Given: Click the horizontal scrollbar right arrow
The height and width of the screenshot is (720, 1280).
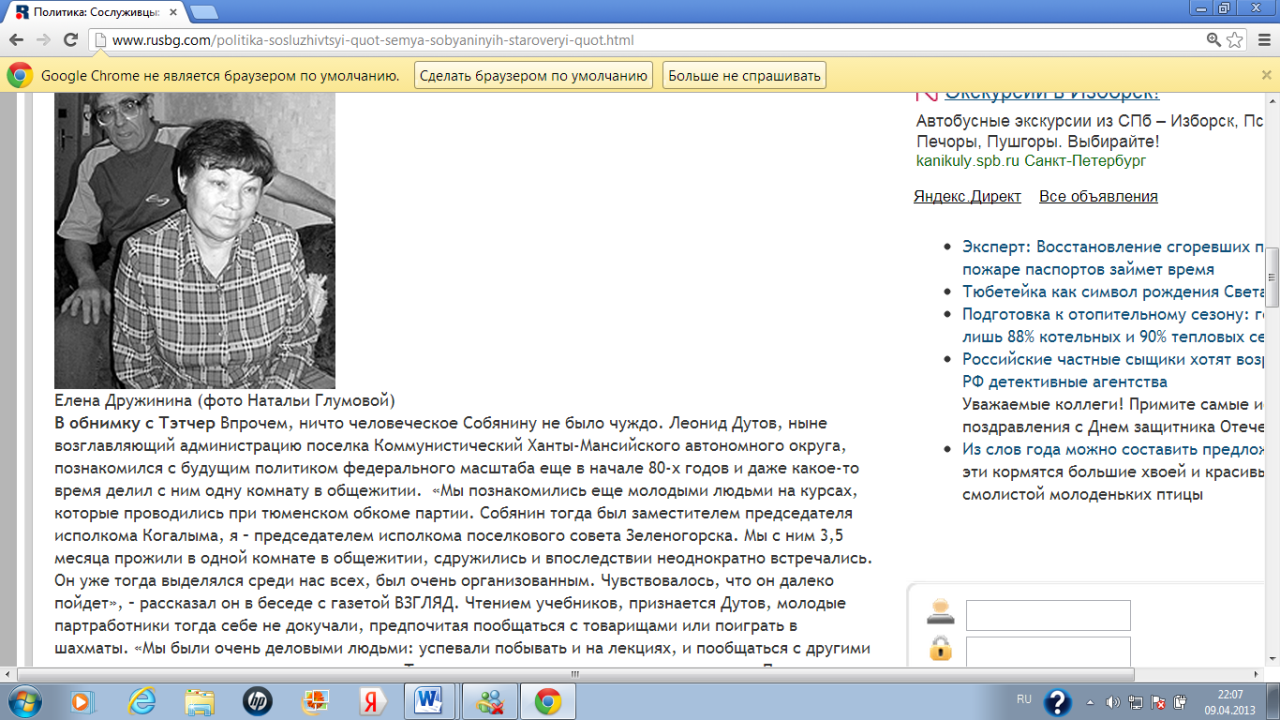Looking at the screenshot, I should [x=1257, y=674].
